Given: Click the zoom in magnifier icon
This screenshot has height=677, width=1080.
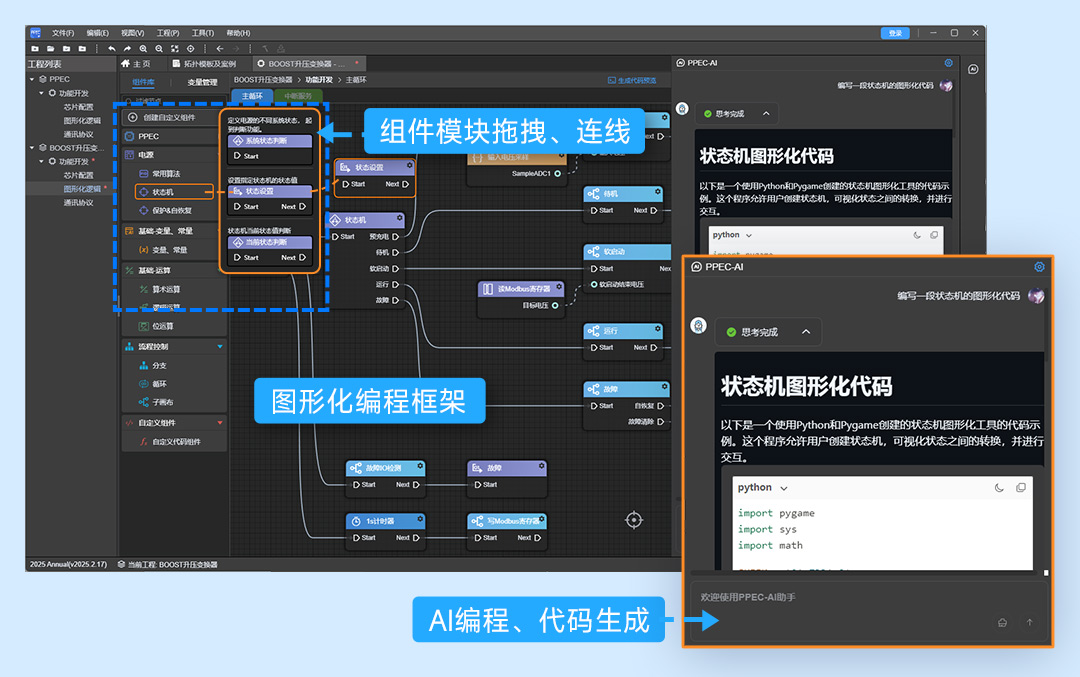Looking at the screenshot, I should coord(143,48).
